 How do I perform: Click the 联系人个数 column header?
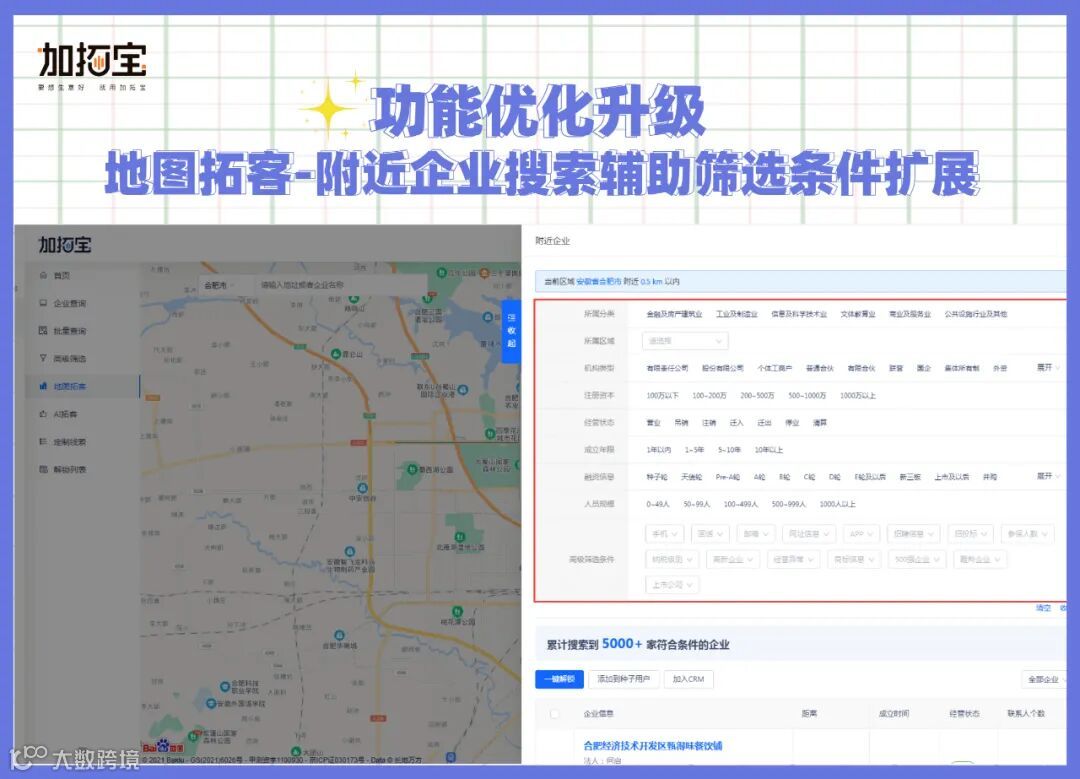coord(1026,714)
